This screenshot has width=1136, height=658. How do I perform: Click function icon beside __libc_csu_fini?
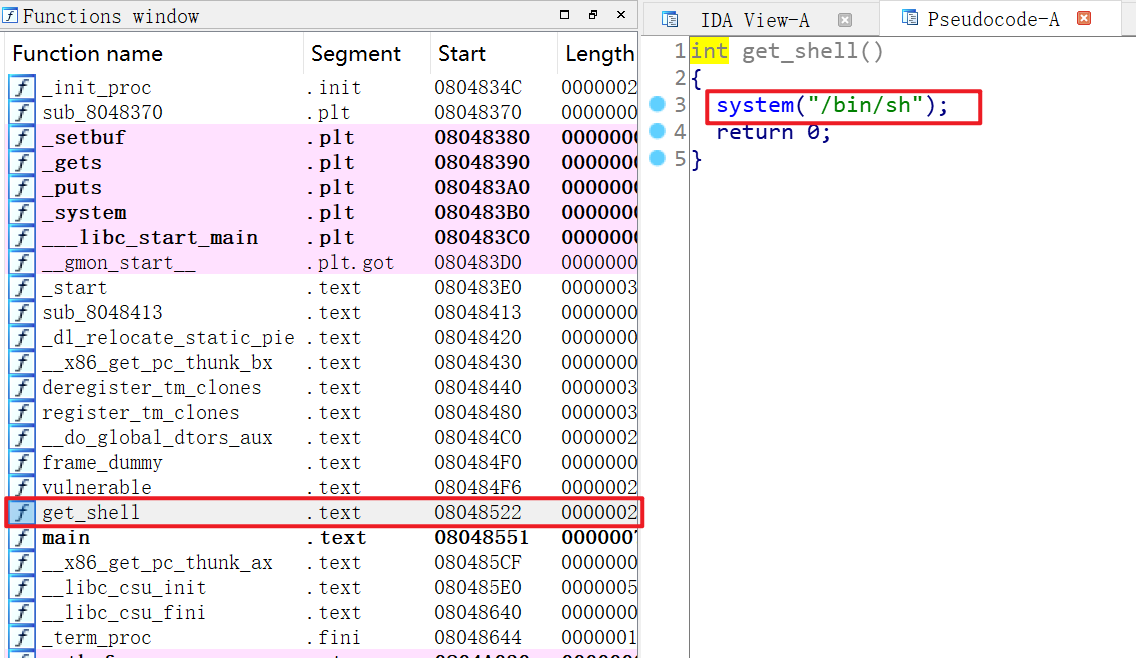(x=22, y=612)
